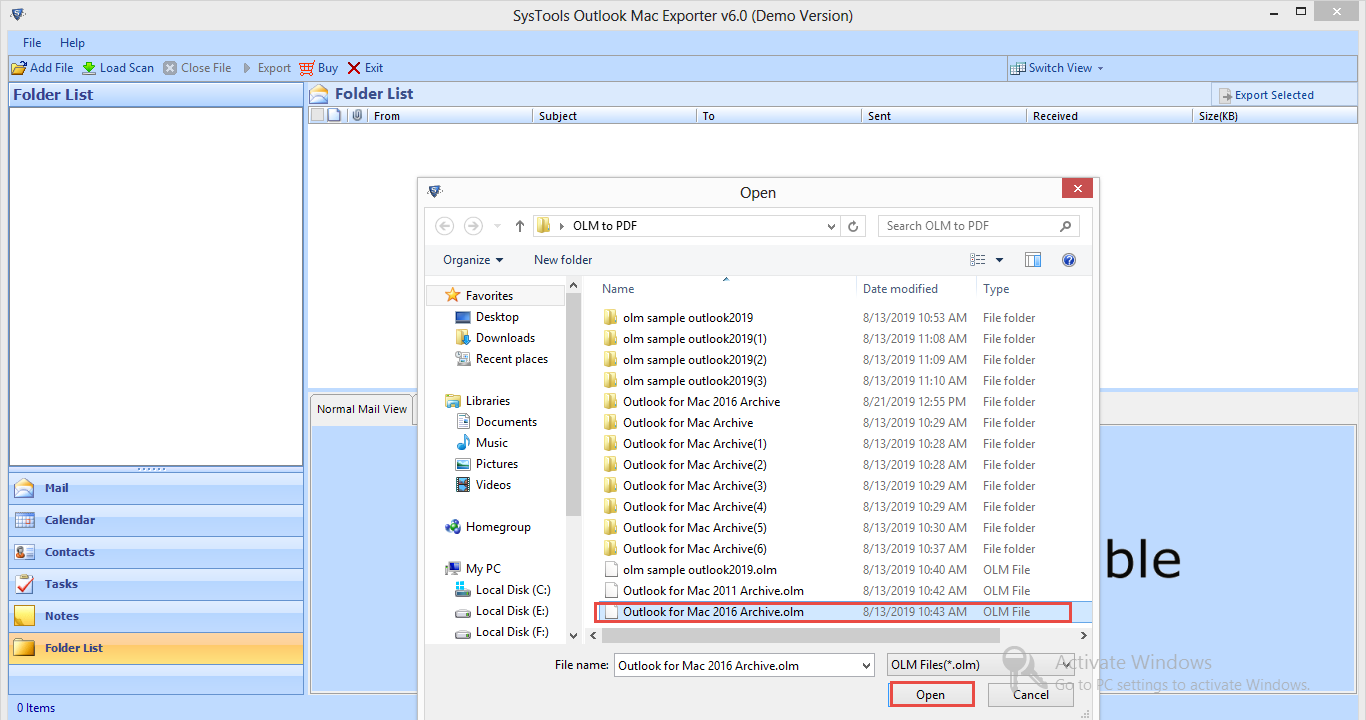Select the Music library

491,443
